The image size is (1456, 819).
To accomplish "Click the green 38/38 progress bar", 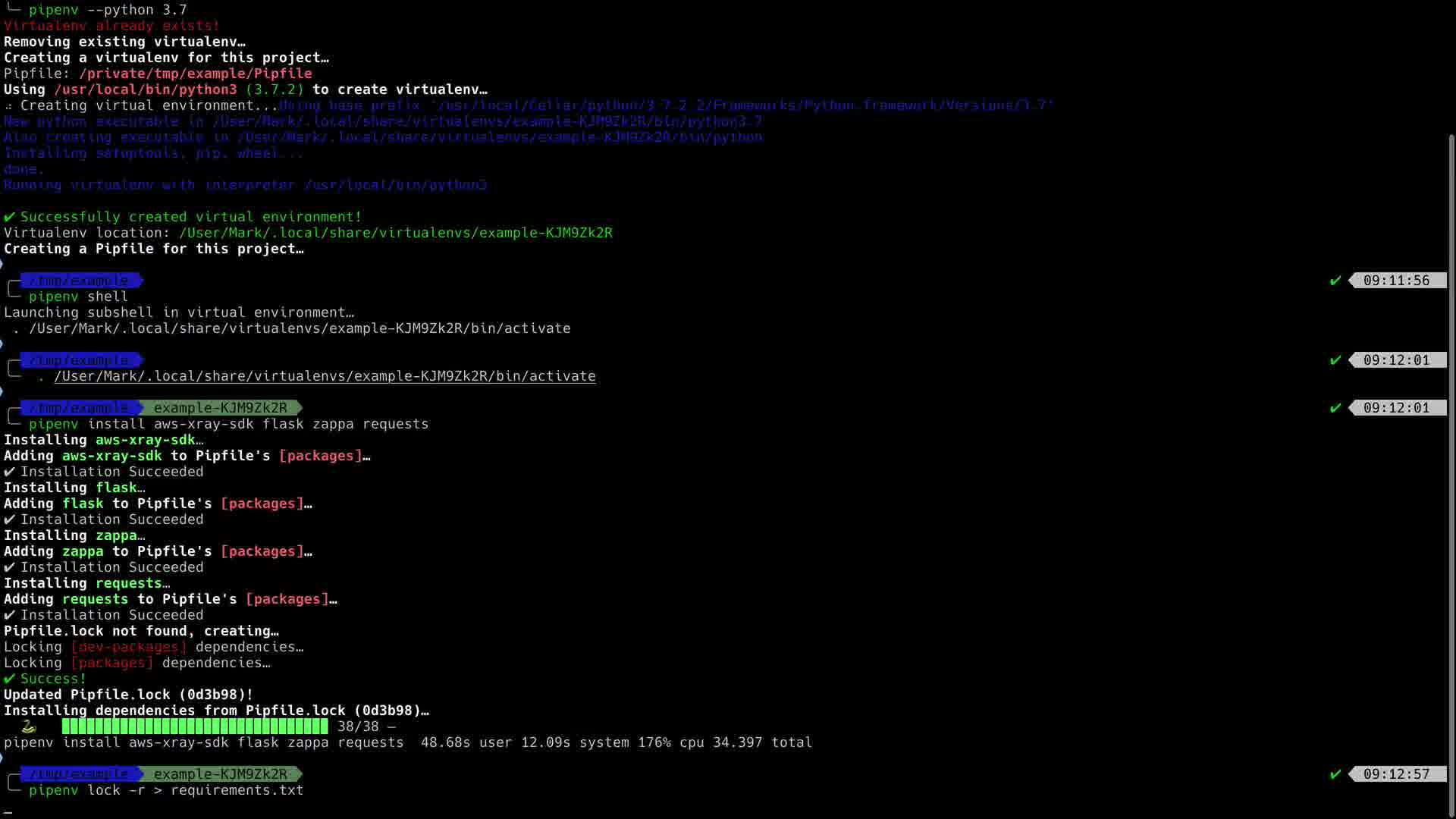I will (x=195, y=726).
